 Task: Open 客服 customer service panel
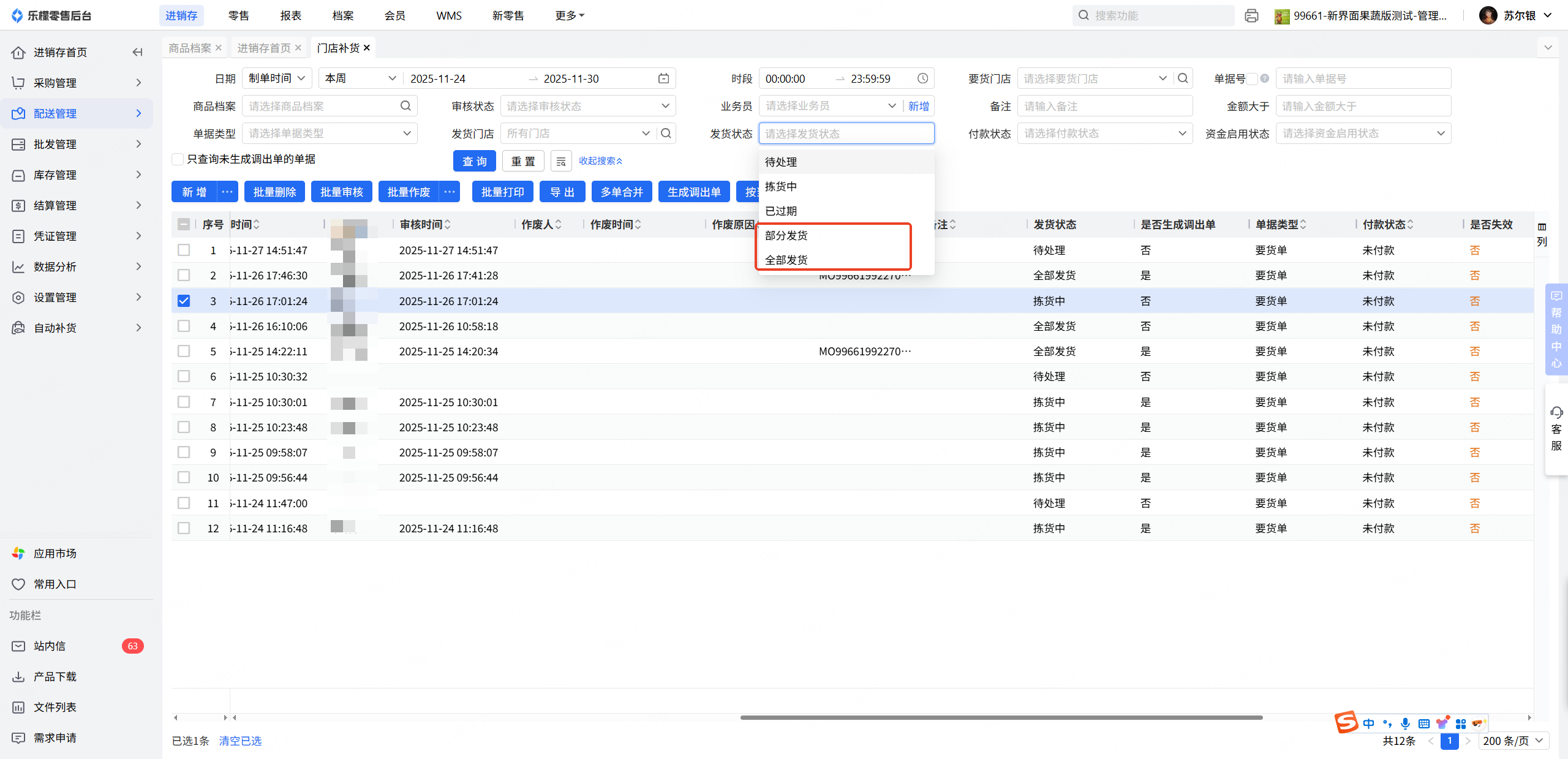[1556, 429]
